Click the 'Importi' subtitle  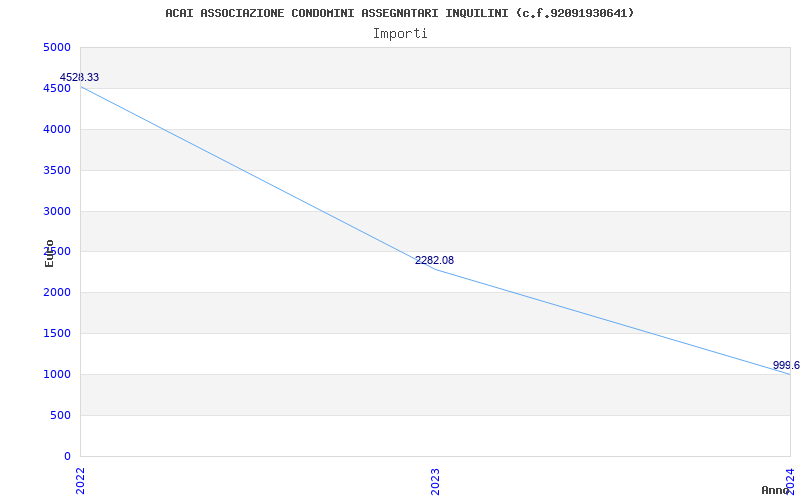click(x=400, y=34)
